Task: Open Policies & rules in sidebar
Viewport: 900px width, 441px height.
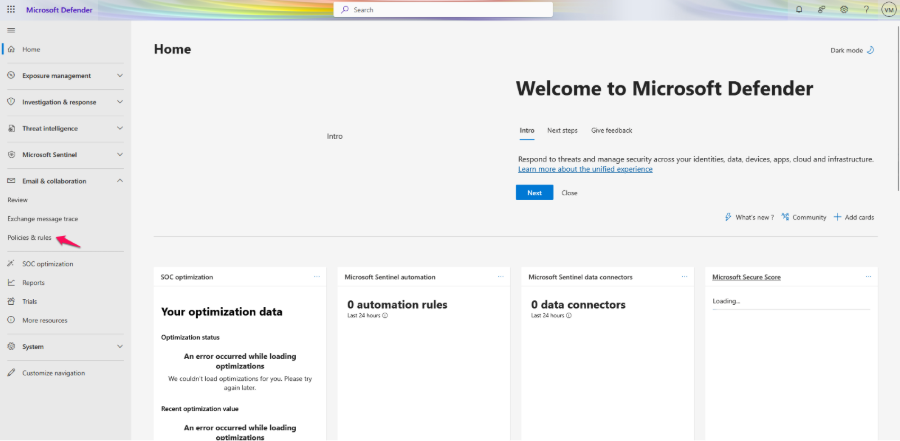Action: pyautogui.click(x=29, y=238)
